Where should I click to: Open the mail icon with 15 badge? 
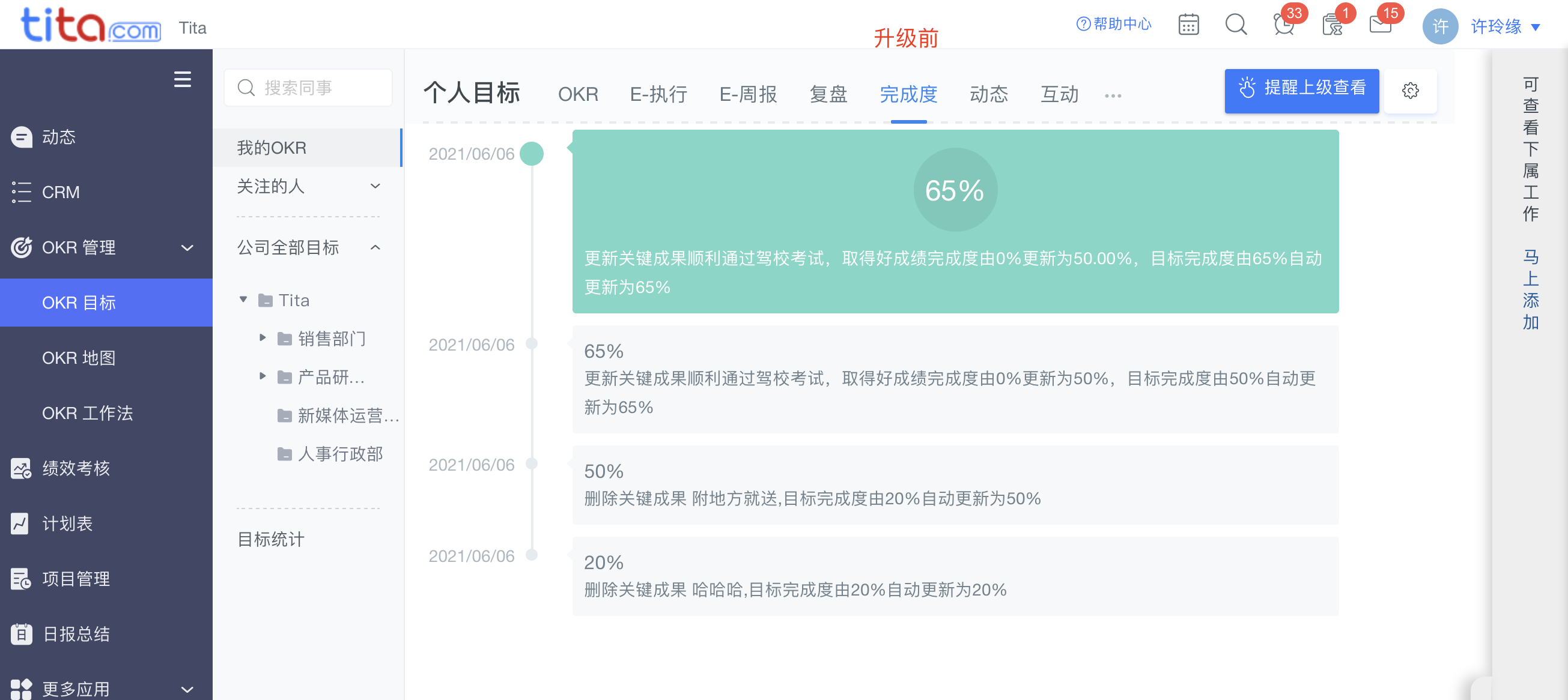(1379, 25)
